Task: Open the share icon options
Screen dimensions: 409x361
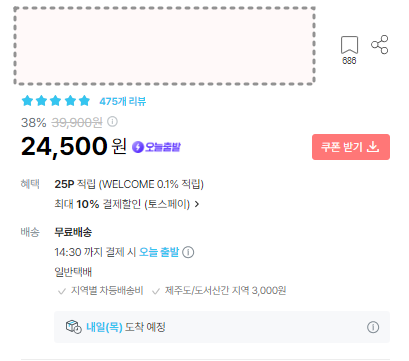Action: click(380, 44)
